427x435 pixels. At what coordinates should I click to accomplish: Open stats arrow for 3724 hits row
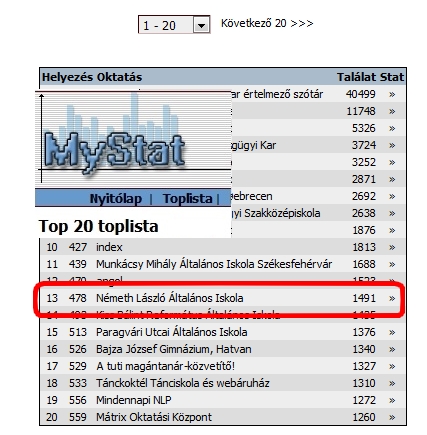tap(392, 146)
